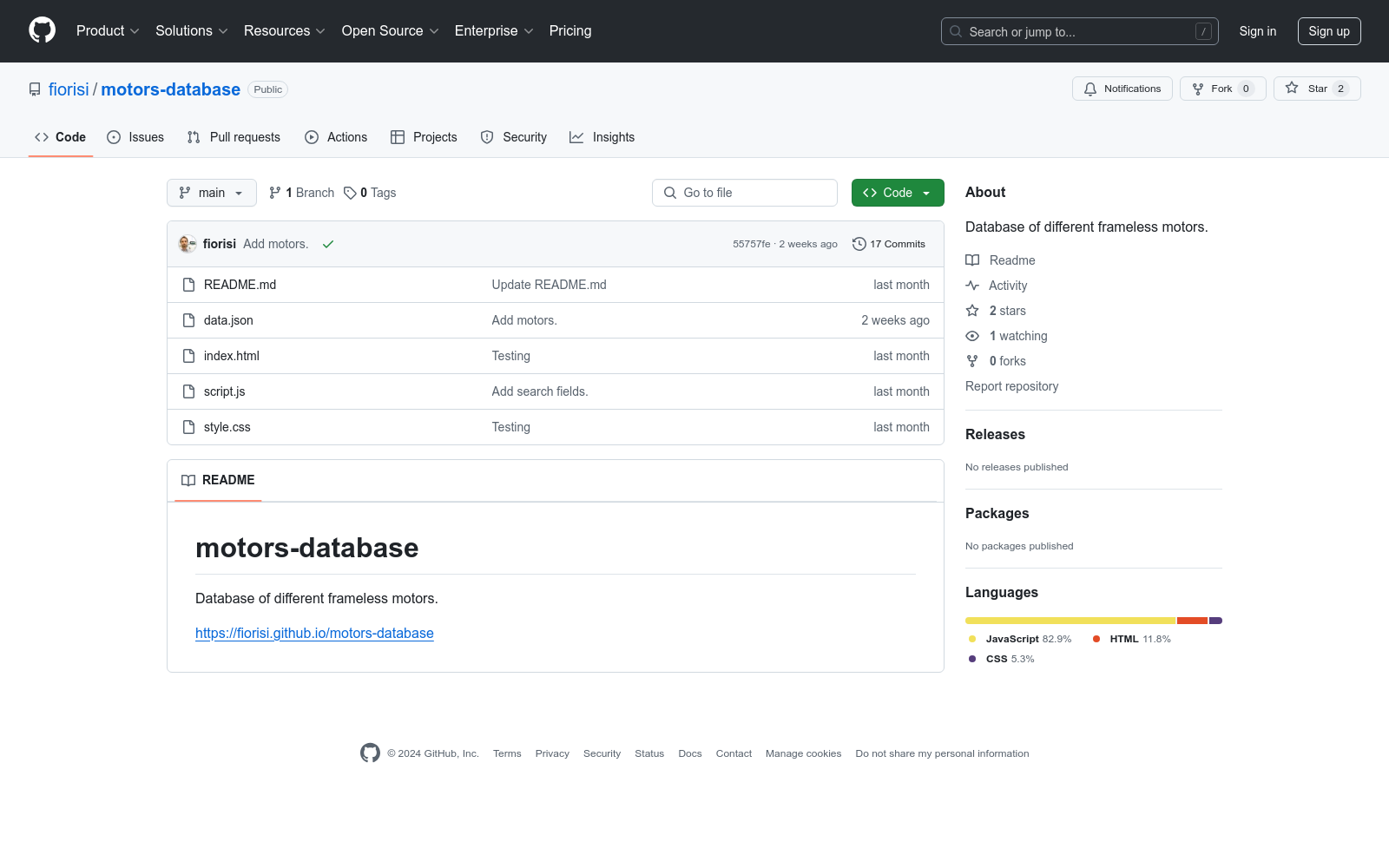
Task: Switch to the Pull requests tab
Action: point(234,137)
